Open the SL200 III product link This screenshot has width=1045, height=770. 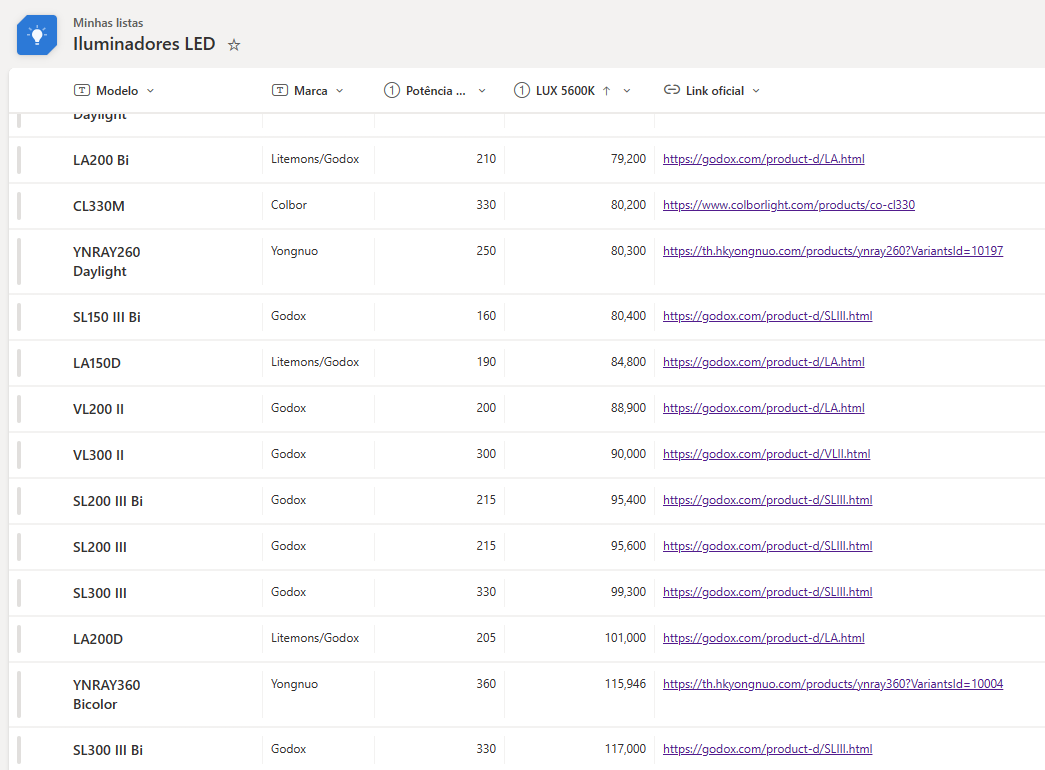point(768,545)
